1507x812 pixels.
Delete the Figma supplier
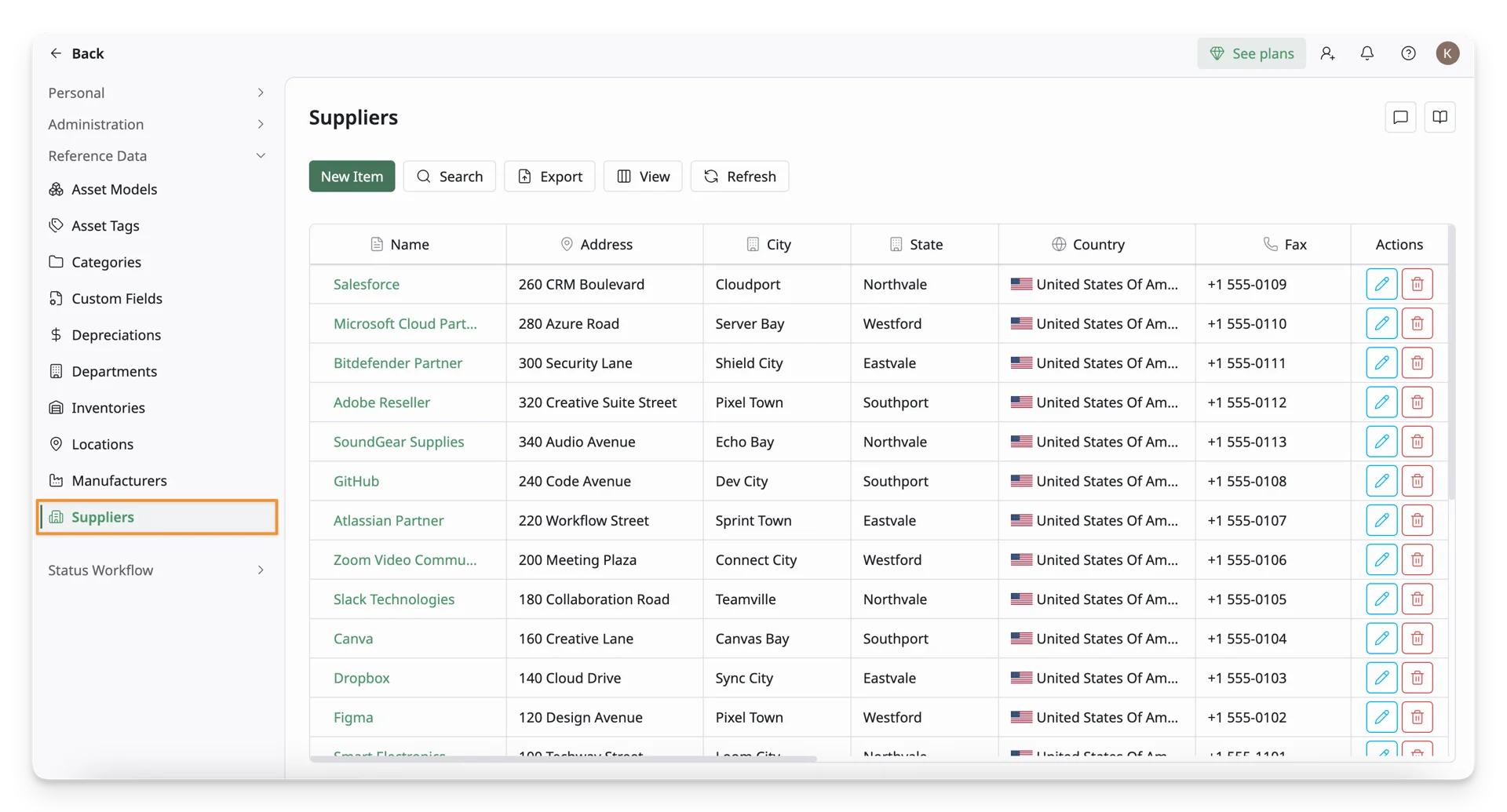1418,716
